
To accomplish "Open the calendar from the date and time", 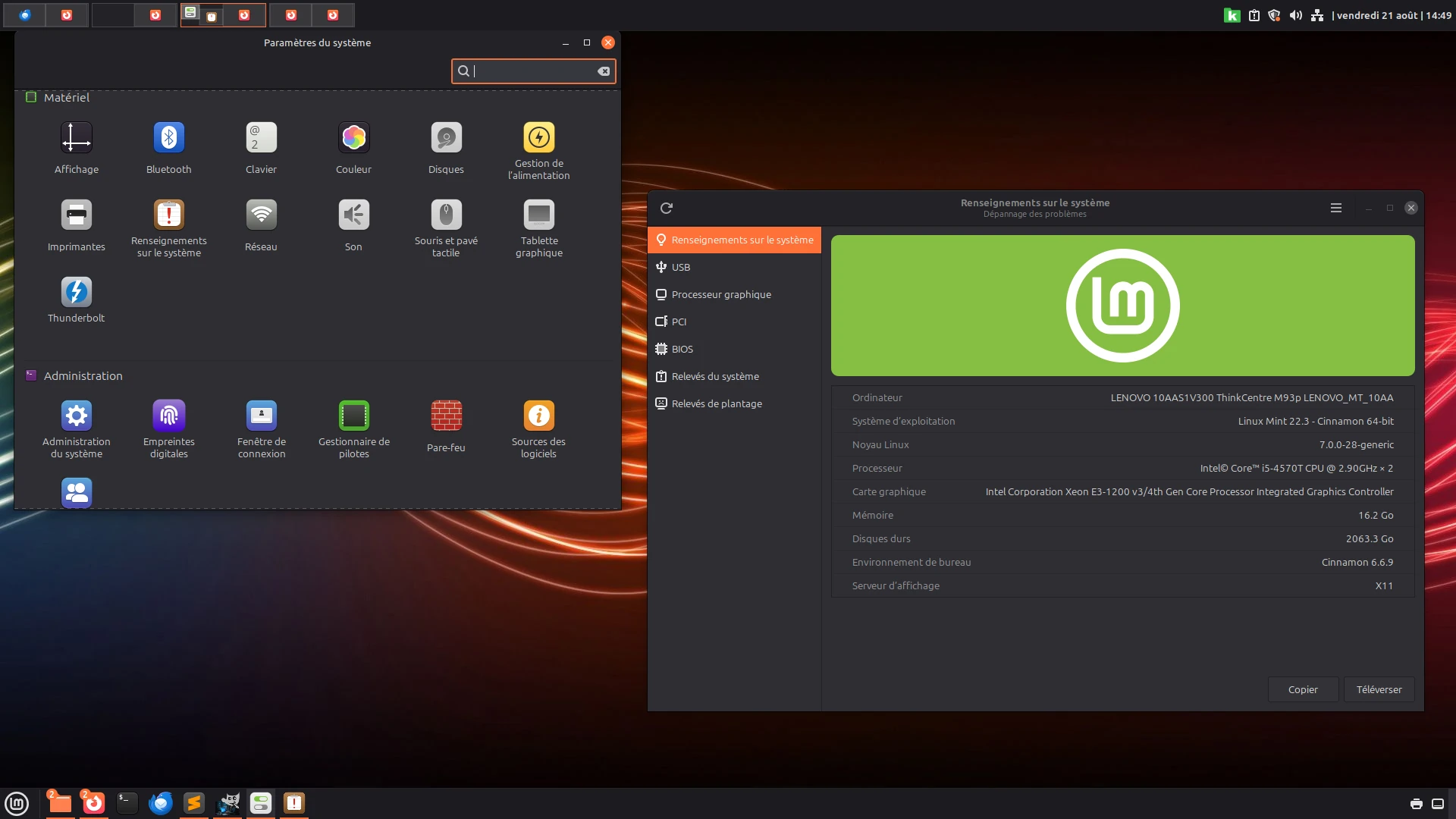I will point(1393,15).
